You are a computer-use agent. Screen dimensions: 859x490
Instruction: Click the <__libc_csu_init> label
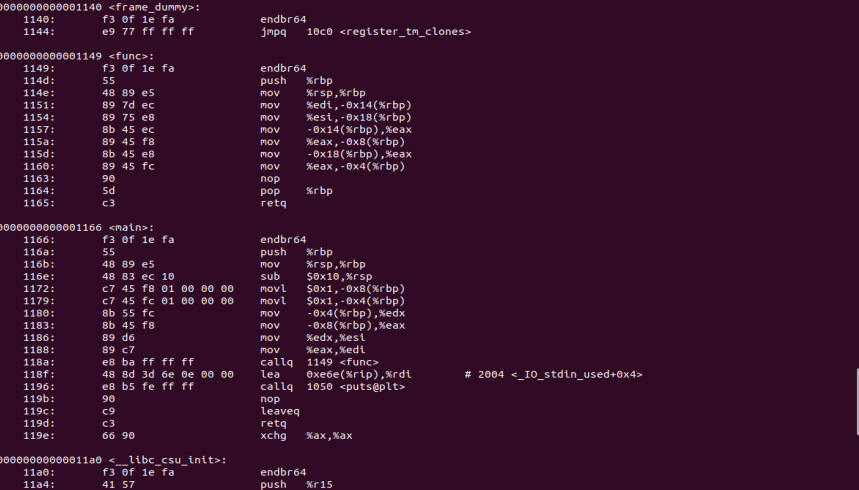[x=168, y=460]
